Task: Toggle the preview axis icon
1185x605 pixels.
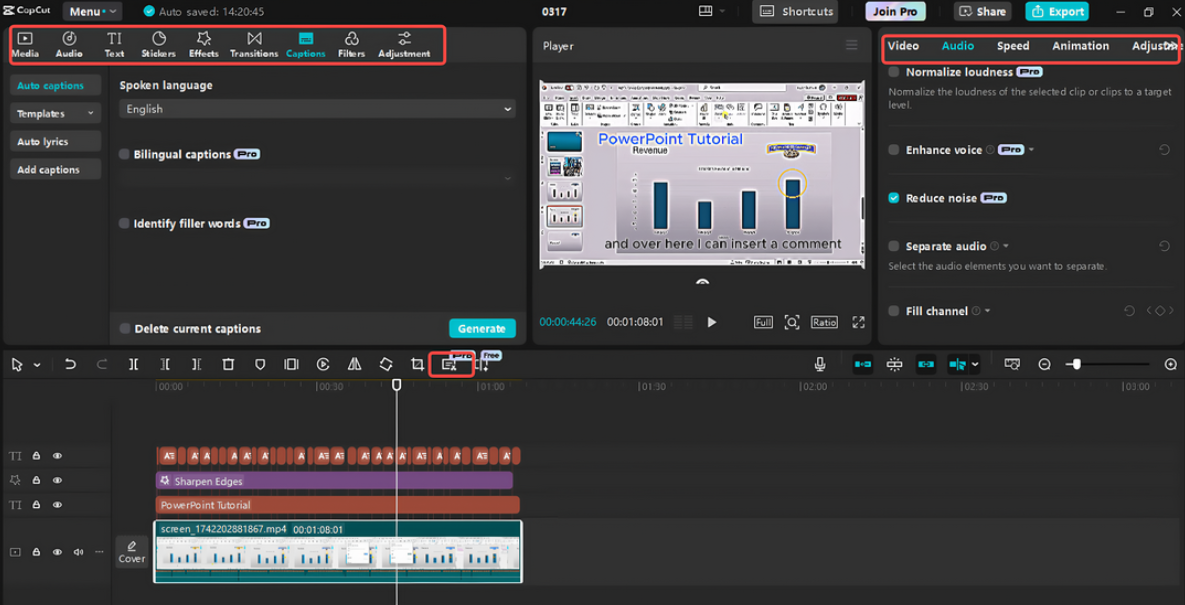Action: (957, 365)
